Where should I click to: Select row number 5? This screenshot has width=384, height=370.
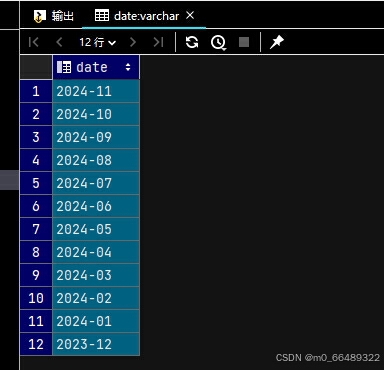click(x=36, y=183)
